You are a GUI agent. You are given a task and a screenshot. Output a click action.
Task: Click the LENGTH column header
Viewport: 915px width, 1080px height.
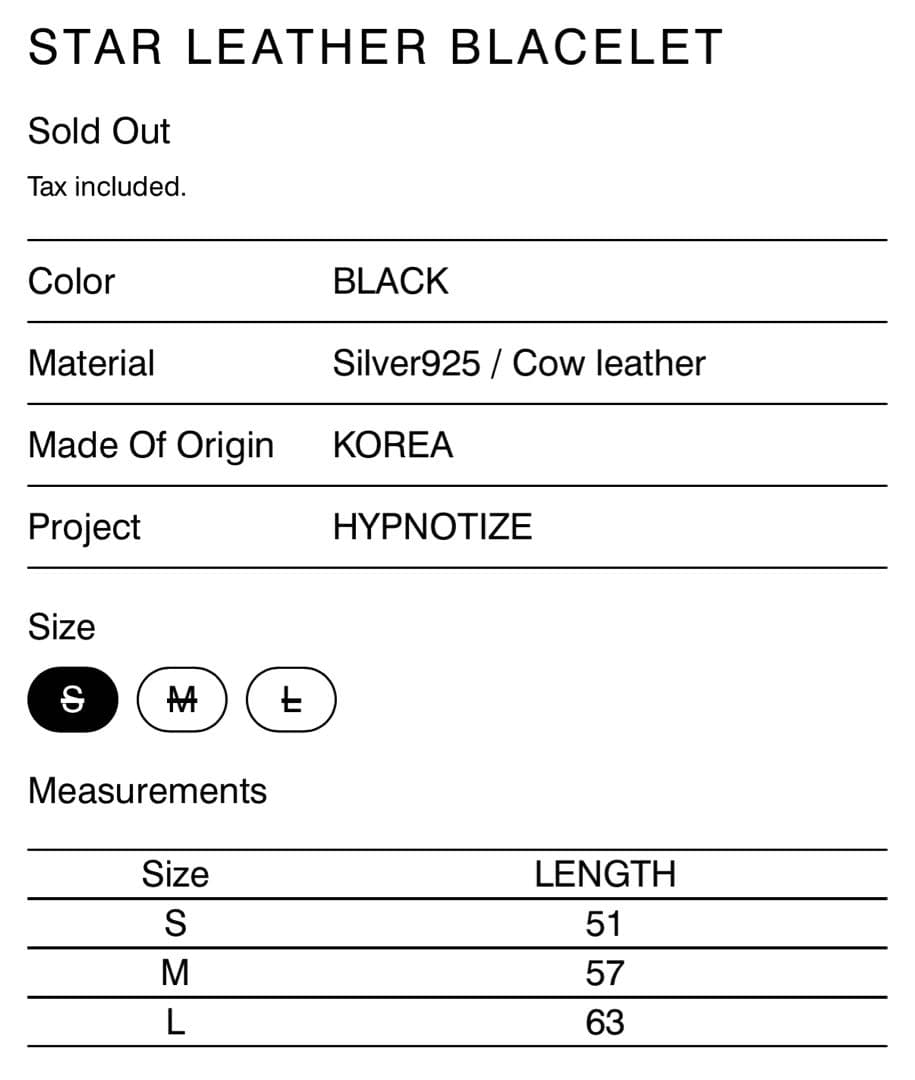point(605,874)
